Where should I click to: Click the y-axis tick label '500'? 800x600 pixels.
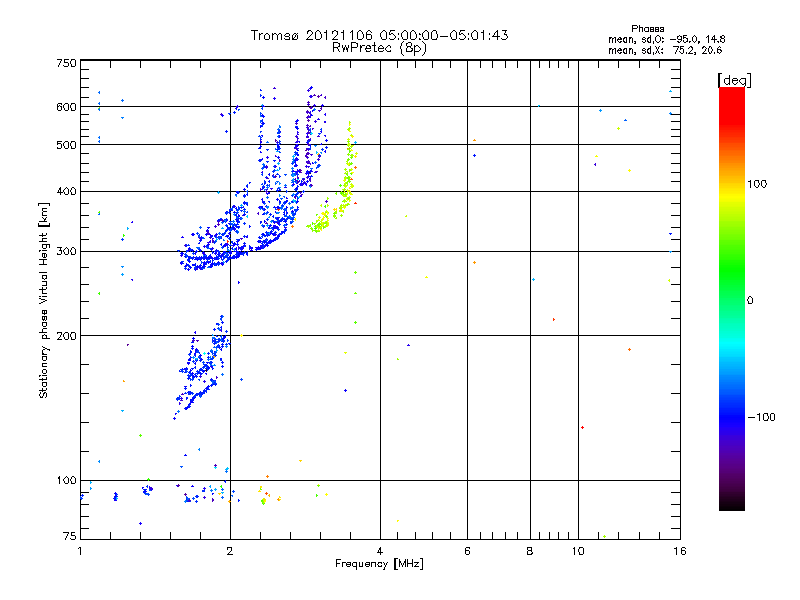pyautogui.click(x=66, y=145)
